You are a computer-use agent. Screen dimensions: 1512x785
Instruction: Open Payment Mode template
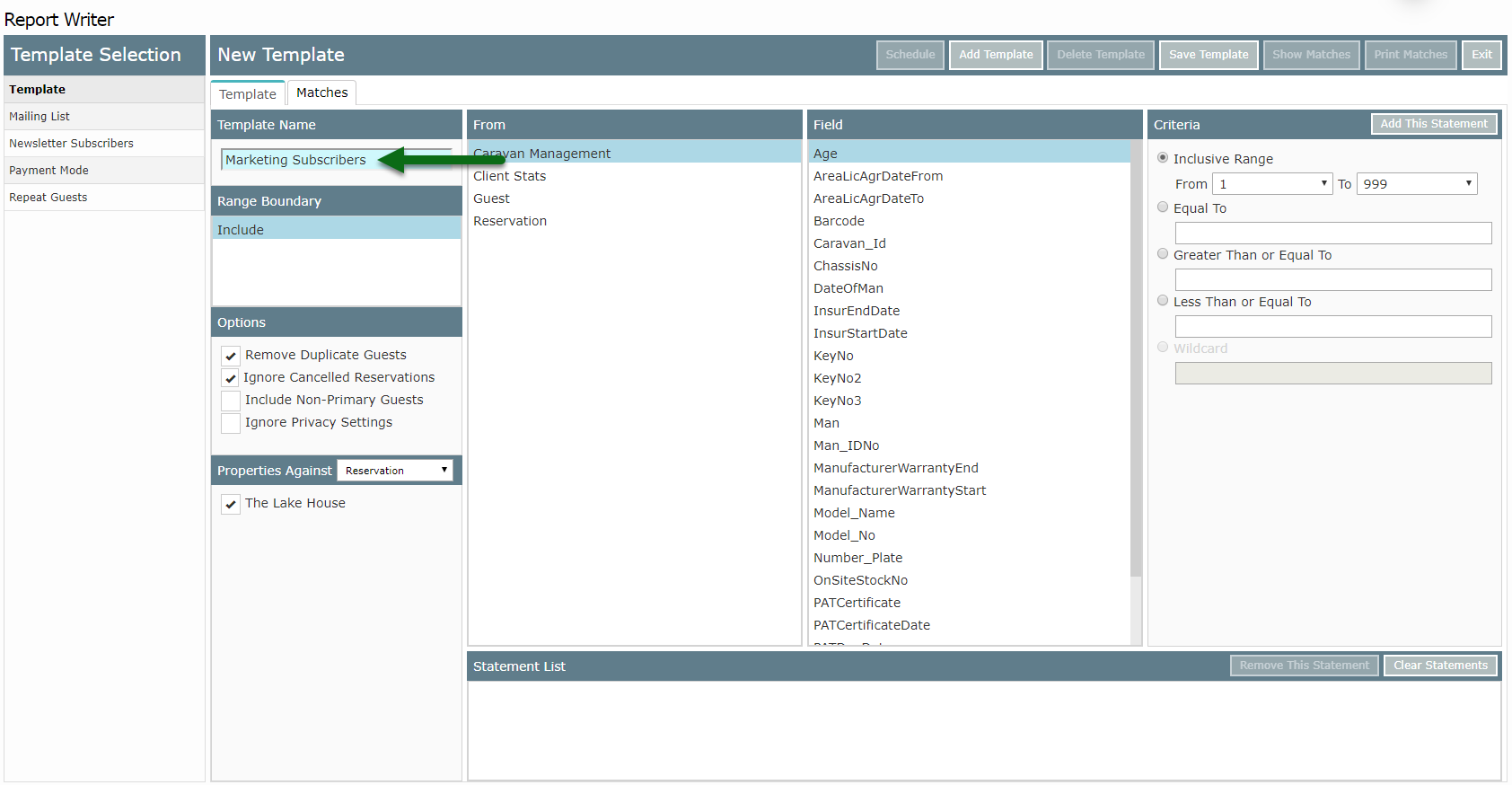(x=104, y=171)
